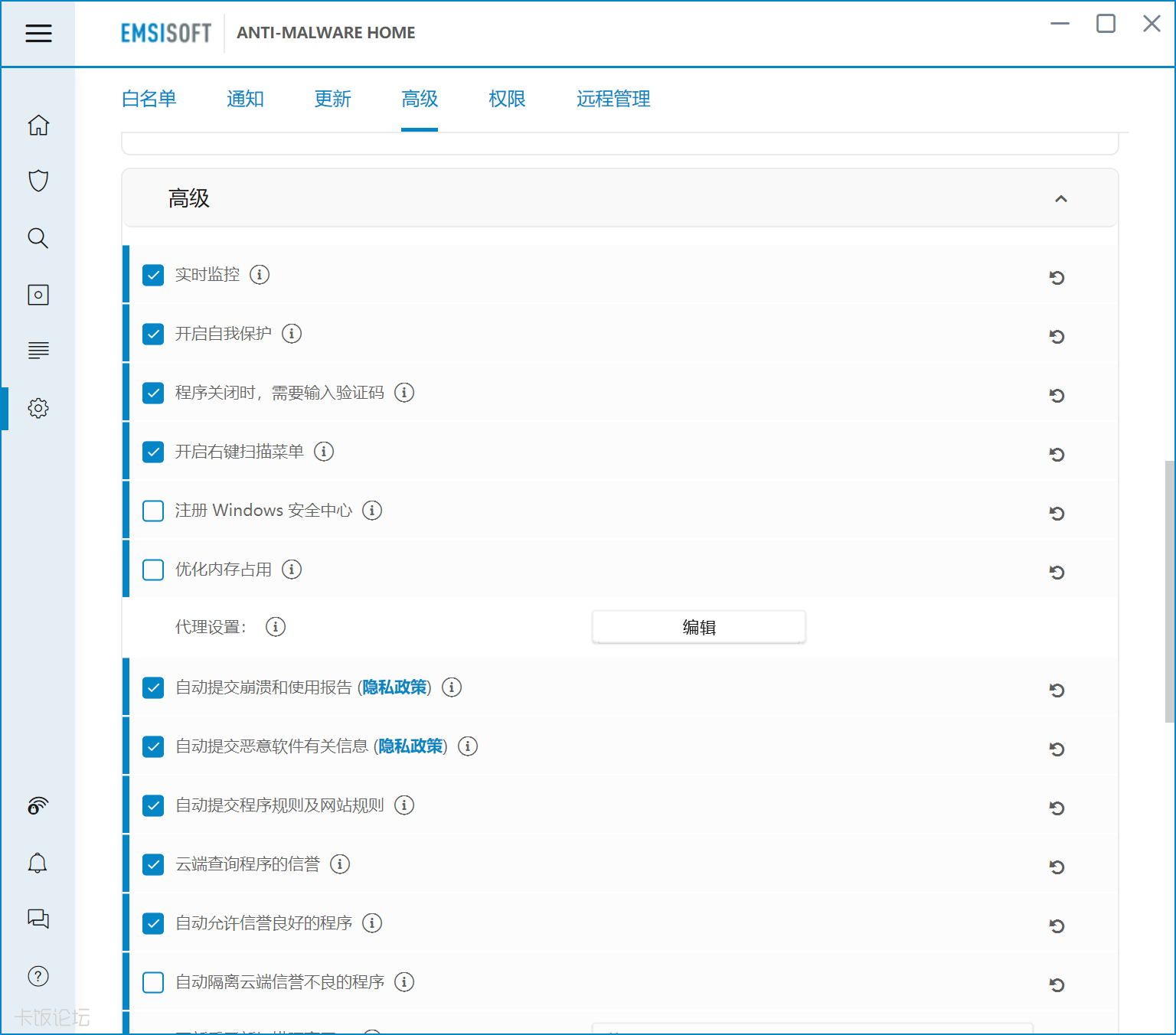Uncheck the 实时监控 checkbox
Image resolution: width=1176 pixels, height=1035 pixels.
(153, 275)
